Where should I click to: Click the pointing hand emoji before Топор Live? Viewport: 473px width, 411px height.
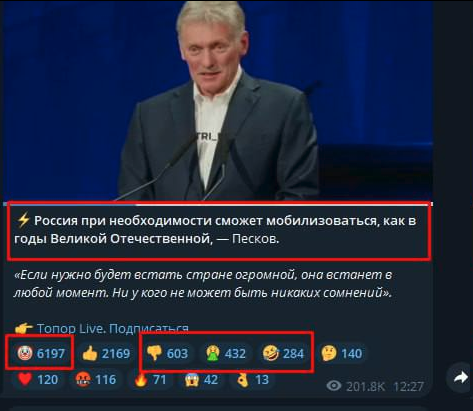point(24,329)
